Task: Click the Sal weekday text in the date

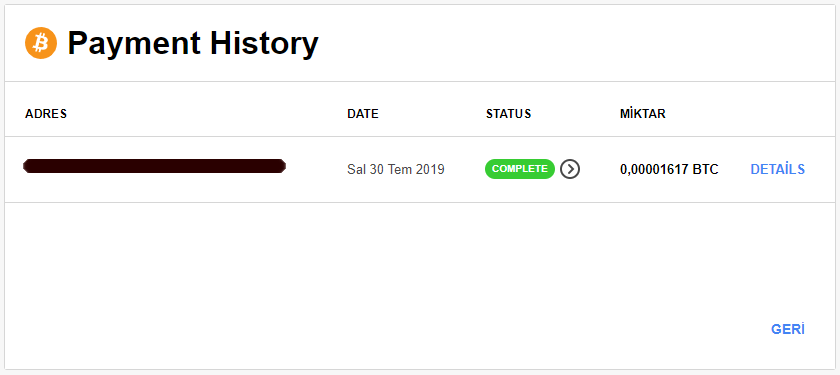Action: tap(356, 170)
